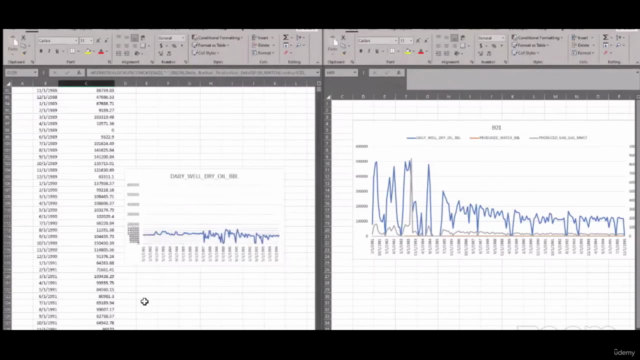This screenshot has width=640, height=360.
Task: Pick yellow Fill Color in right window
Action: click(408, 51)
